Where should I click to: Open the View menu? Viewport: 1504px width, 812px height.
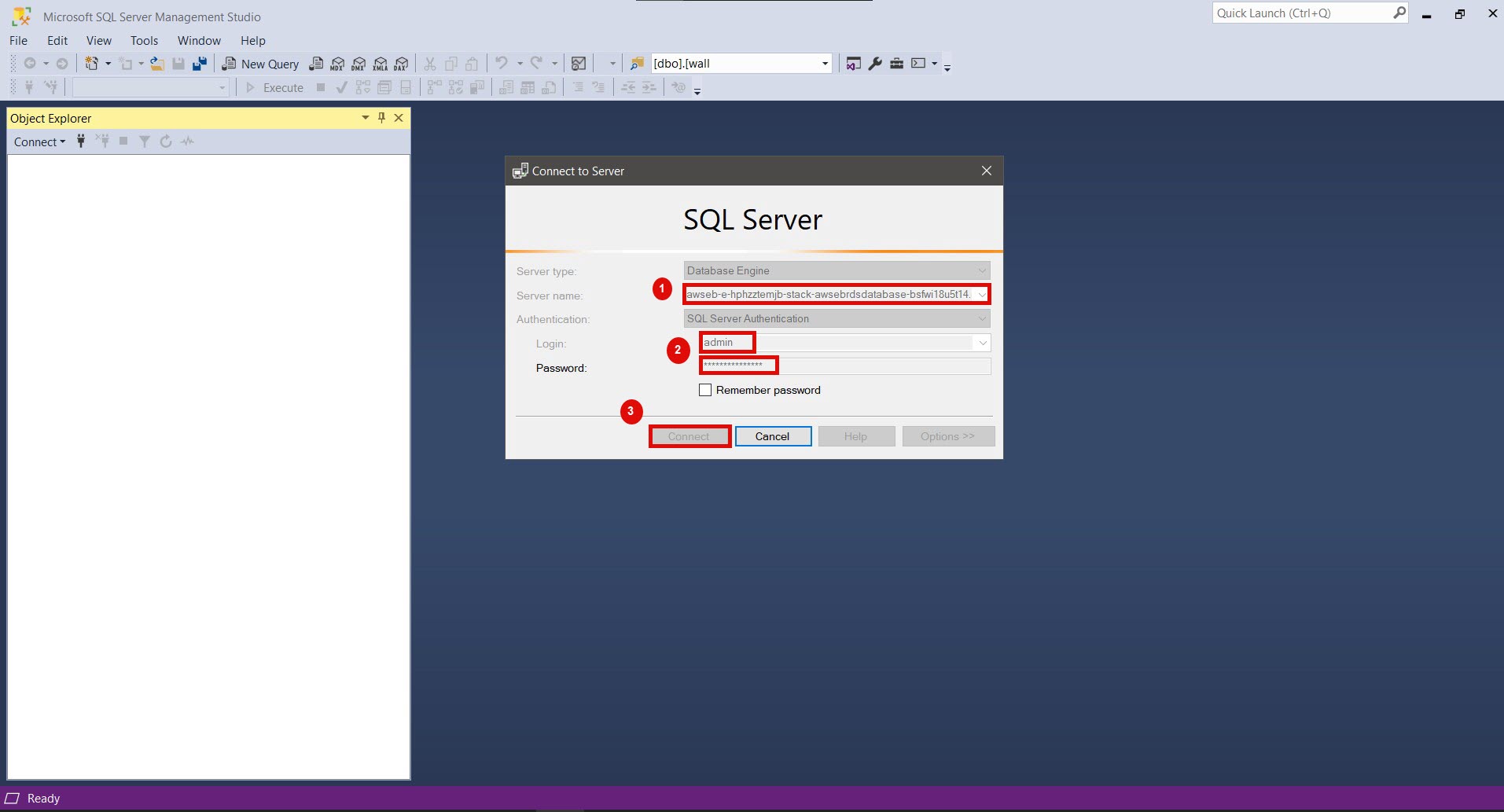[x=99, y=40]
